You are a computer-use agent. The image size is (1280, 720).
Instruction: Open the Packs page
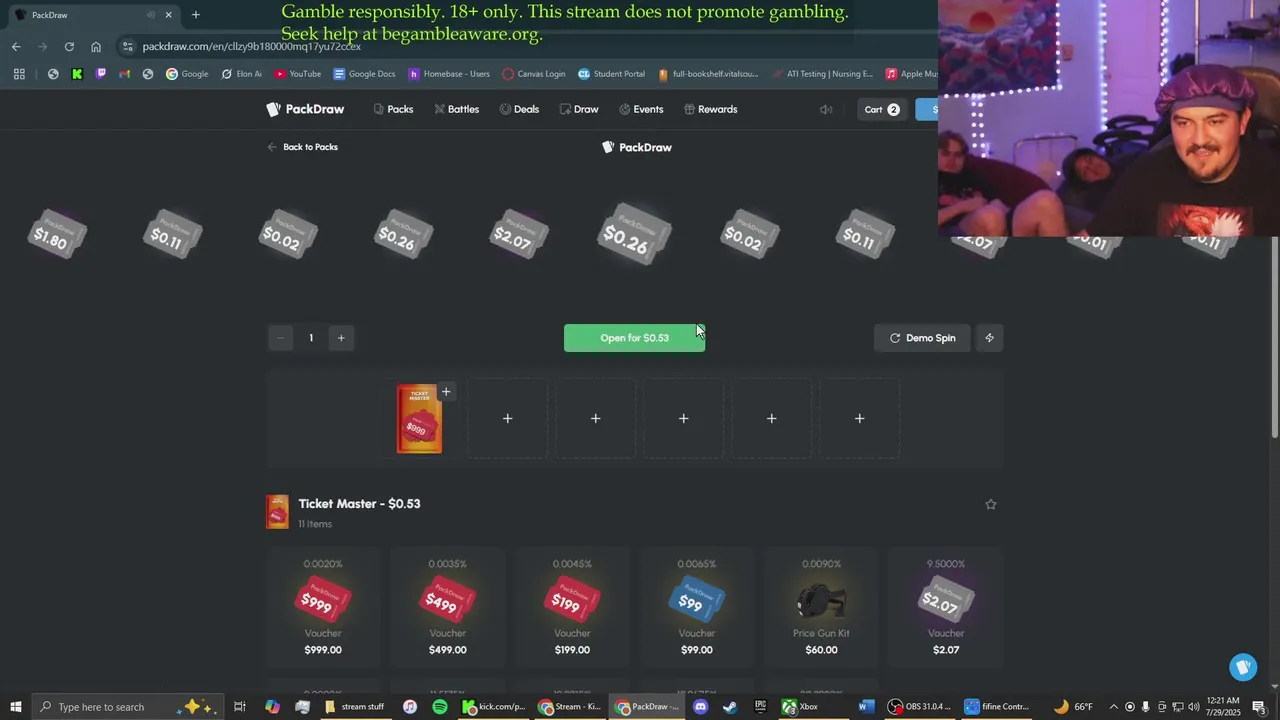pos(393,109)
